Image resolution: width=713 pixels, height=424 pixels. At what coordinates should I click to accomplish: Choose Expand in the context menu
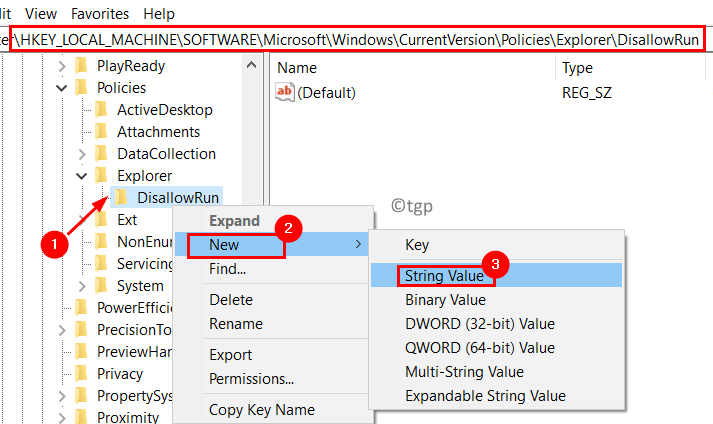point(273,221)
